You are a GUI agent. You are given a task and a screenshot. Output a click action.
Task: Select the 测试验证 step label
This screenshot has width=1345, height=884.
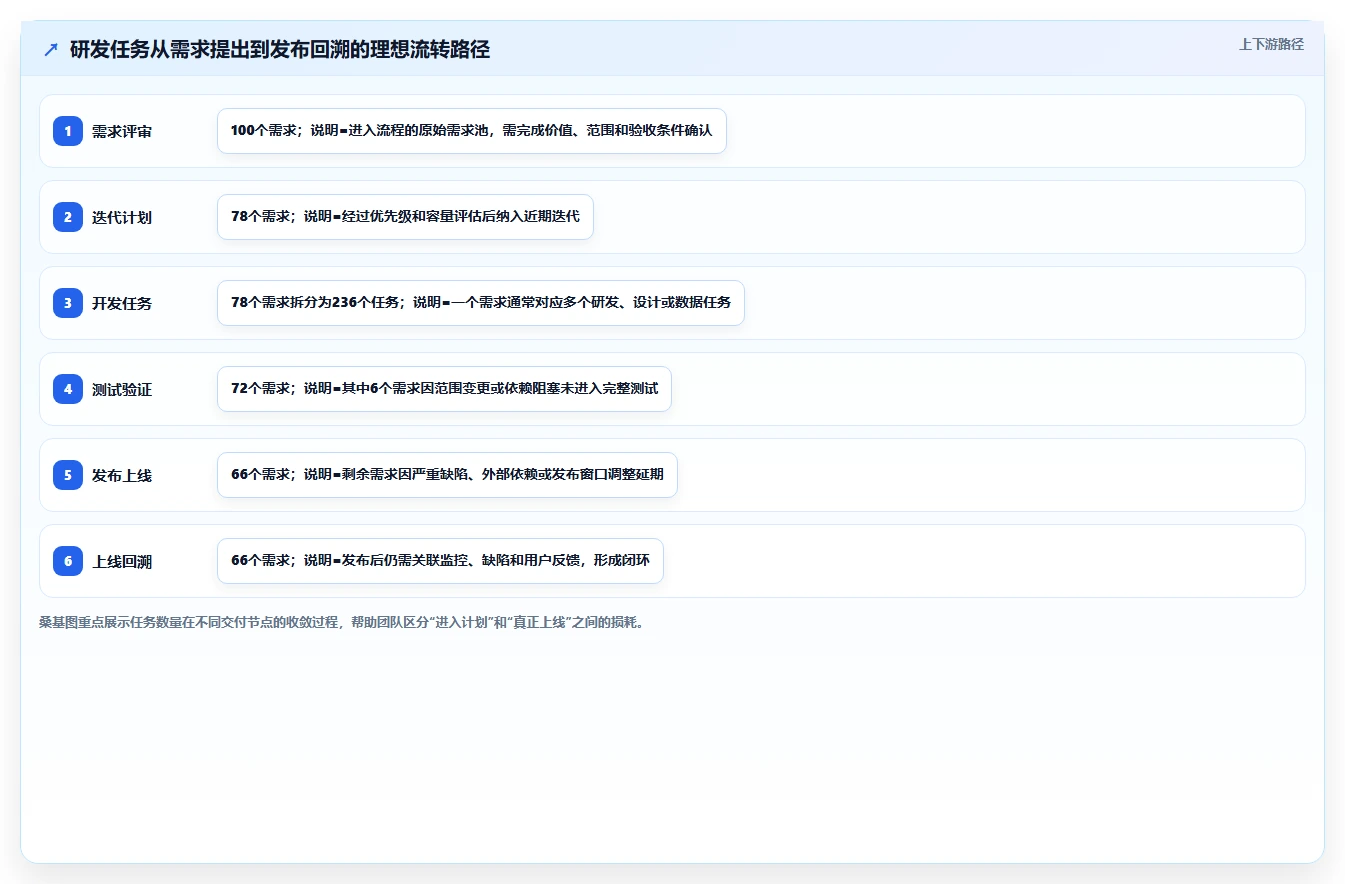[122, 390]
